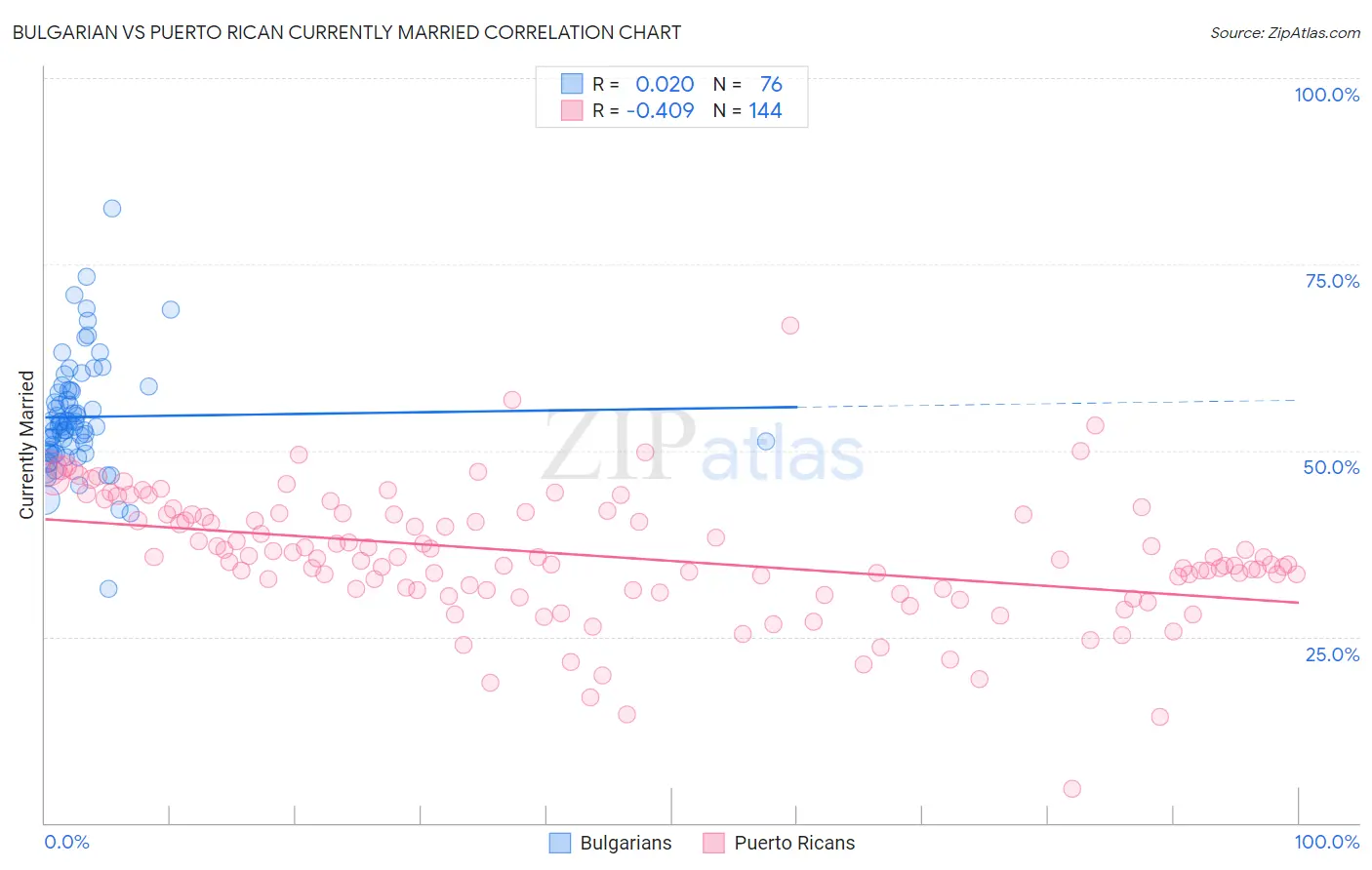
Task: Click the pink outlier point near 67% married
Action: pos(790,326)
